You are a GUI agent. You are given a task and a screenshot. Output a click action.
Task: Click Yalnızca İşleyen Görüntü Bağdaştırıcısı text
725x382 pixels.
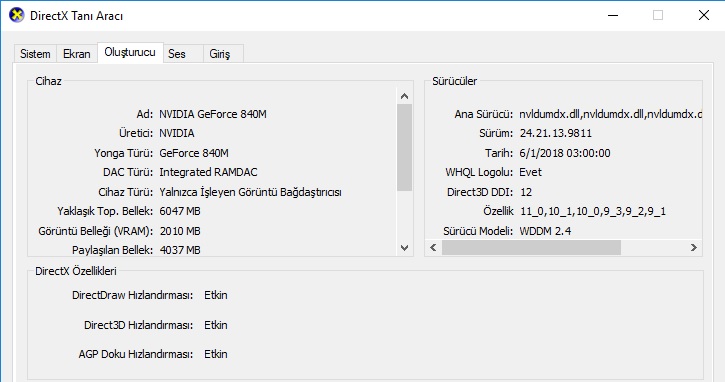[x=250, y=192]
